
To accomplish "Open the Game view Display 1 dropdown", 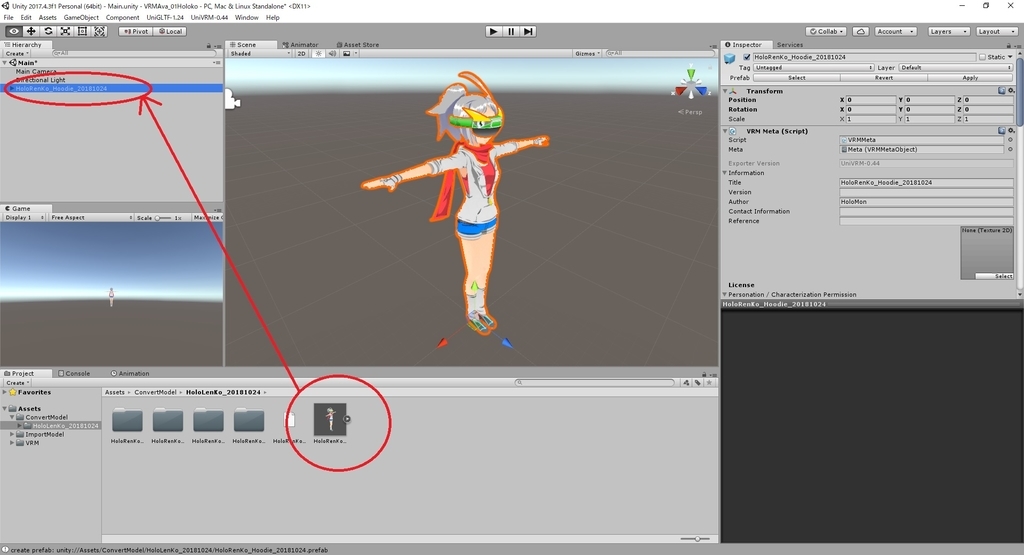I will click(x=25, y=217).
